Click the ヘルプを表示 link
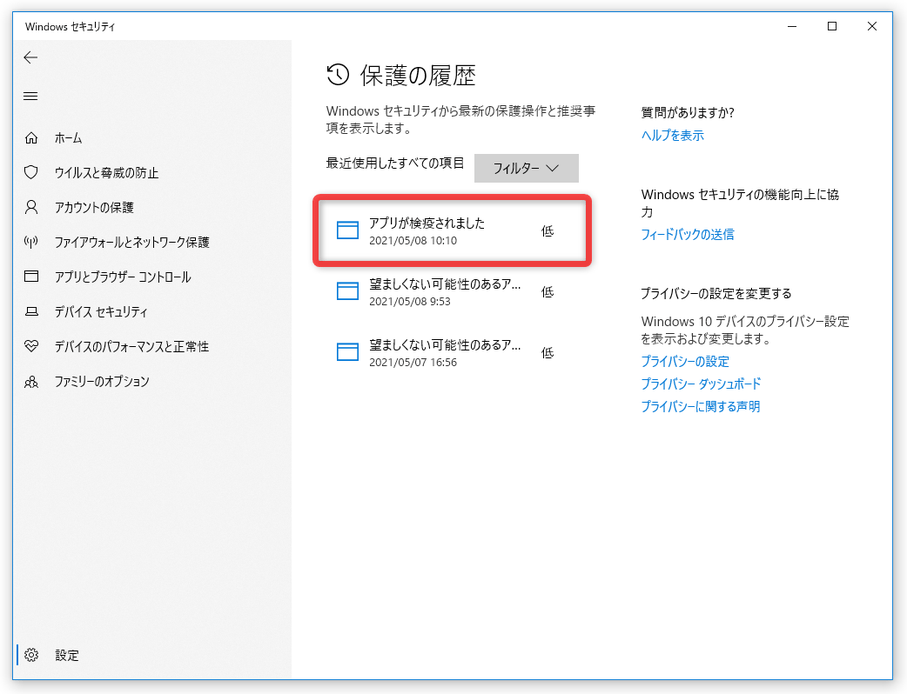This screenshot has height=694, width=907. click(672, 135)
